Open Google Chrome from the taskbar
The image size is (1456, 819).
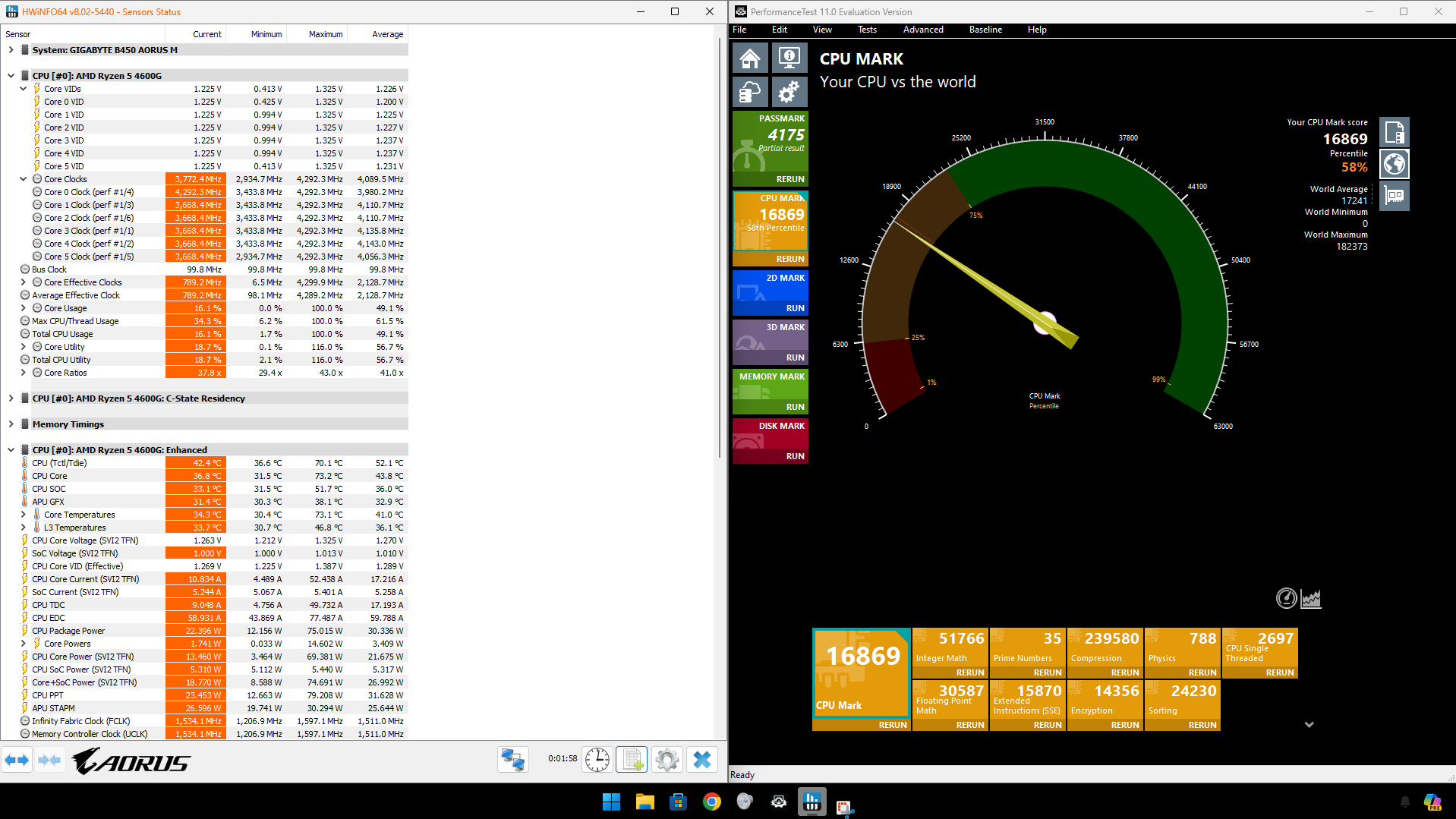point(712,802)
